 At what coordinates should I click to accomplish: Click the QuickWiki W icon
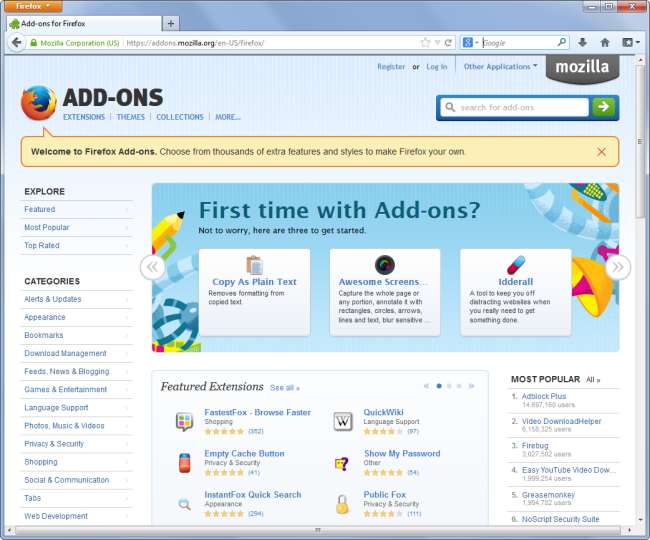tap(343, 421)
